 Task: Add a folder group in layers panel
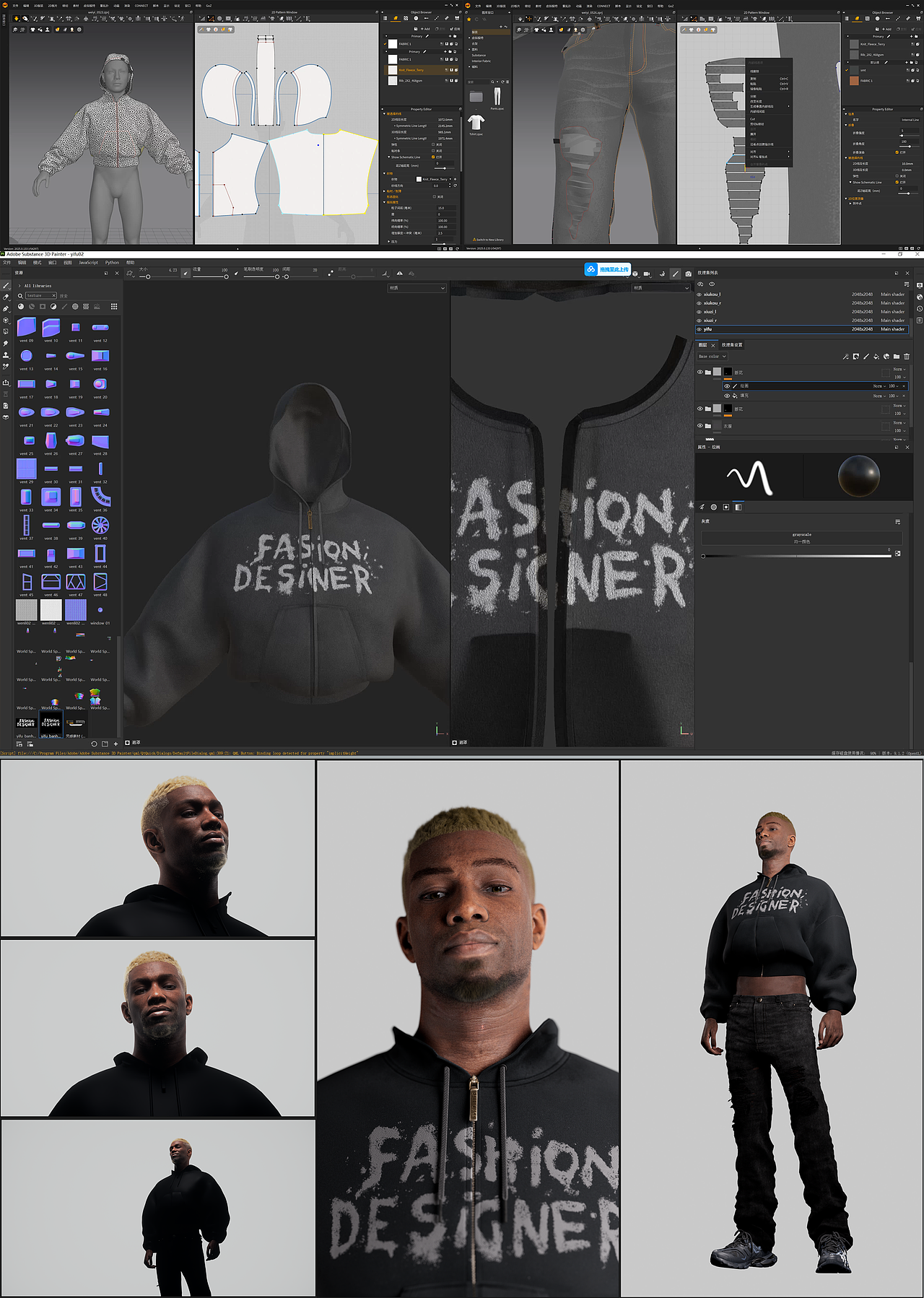pos(897,357)
